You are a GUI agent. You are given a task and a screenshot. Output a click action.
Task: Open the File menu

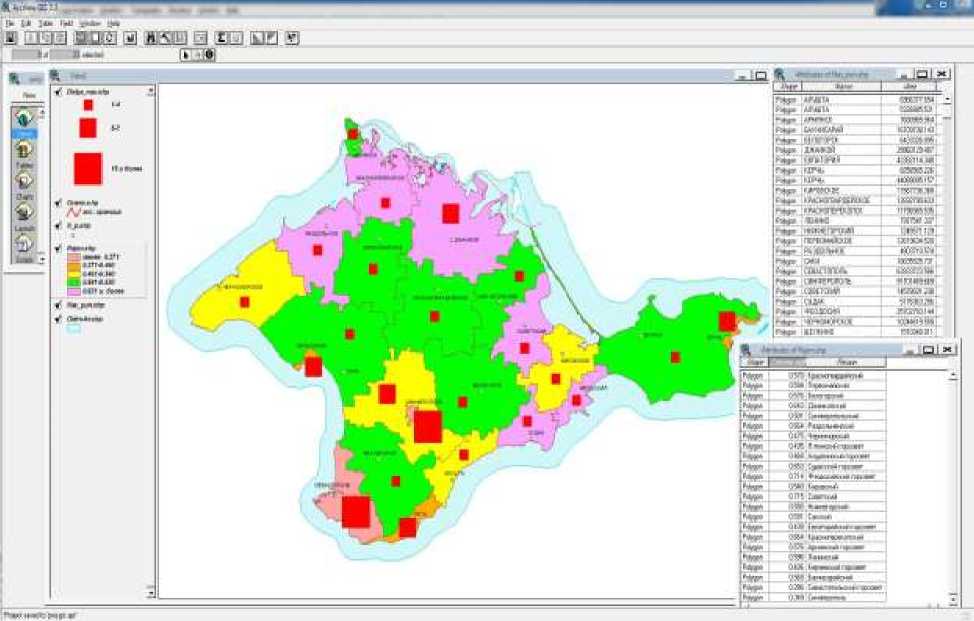click(x=10, y=22)
